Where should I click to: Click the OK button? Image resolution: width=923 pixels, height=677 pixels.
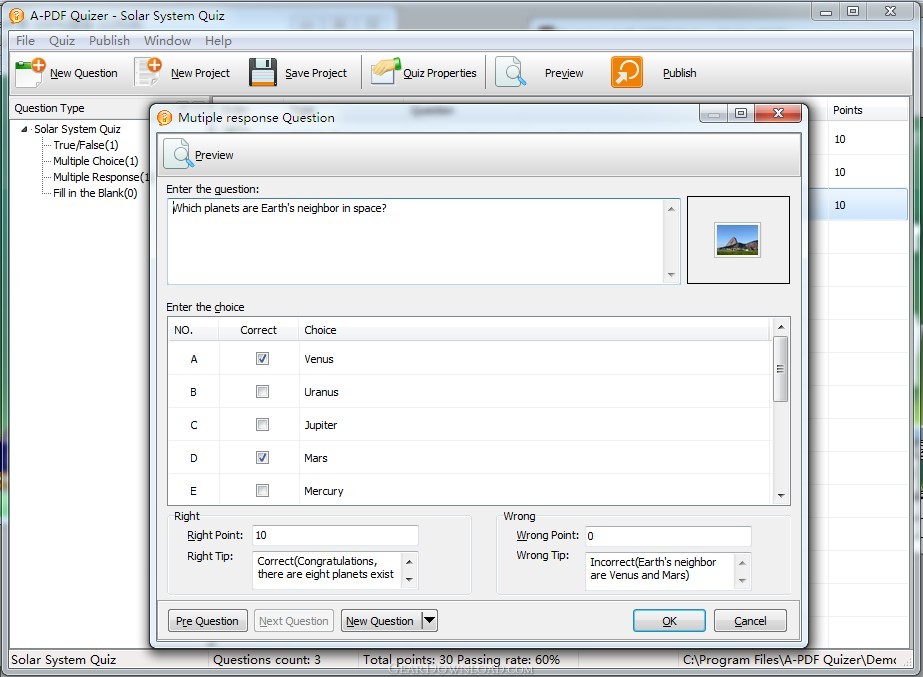[669, 620]
